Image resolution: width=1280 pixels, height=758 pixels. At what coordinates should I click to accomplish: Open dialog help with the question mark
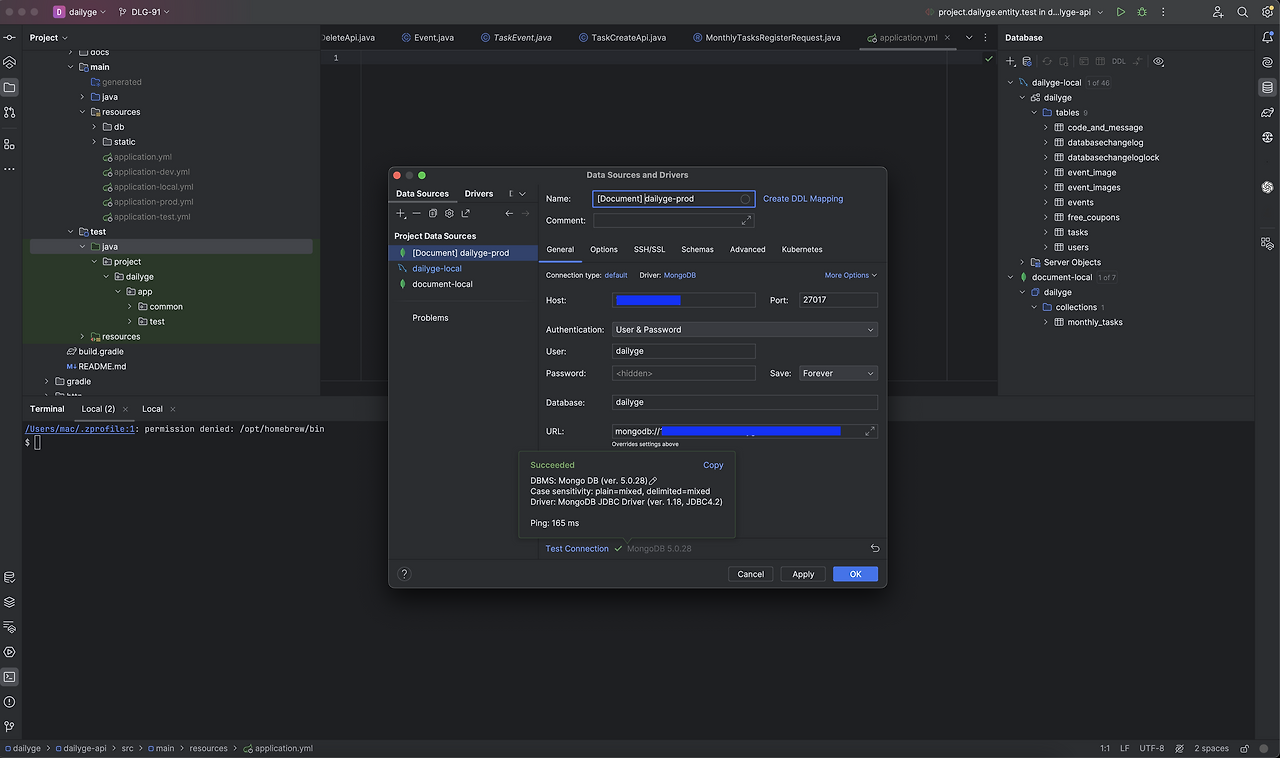tap(404, 574)
